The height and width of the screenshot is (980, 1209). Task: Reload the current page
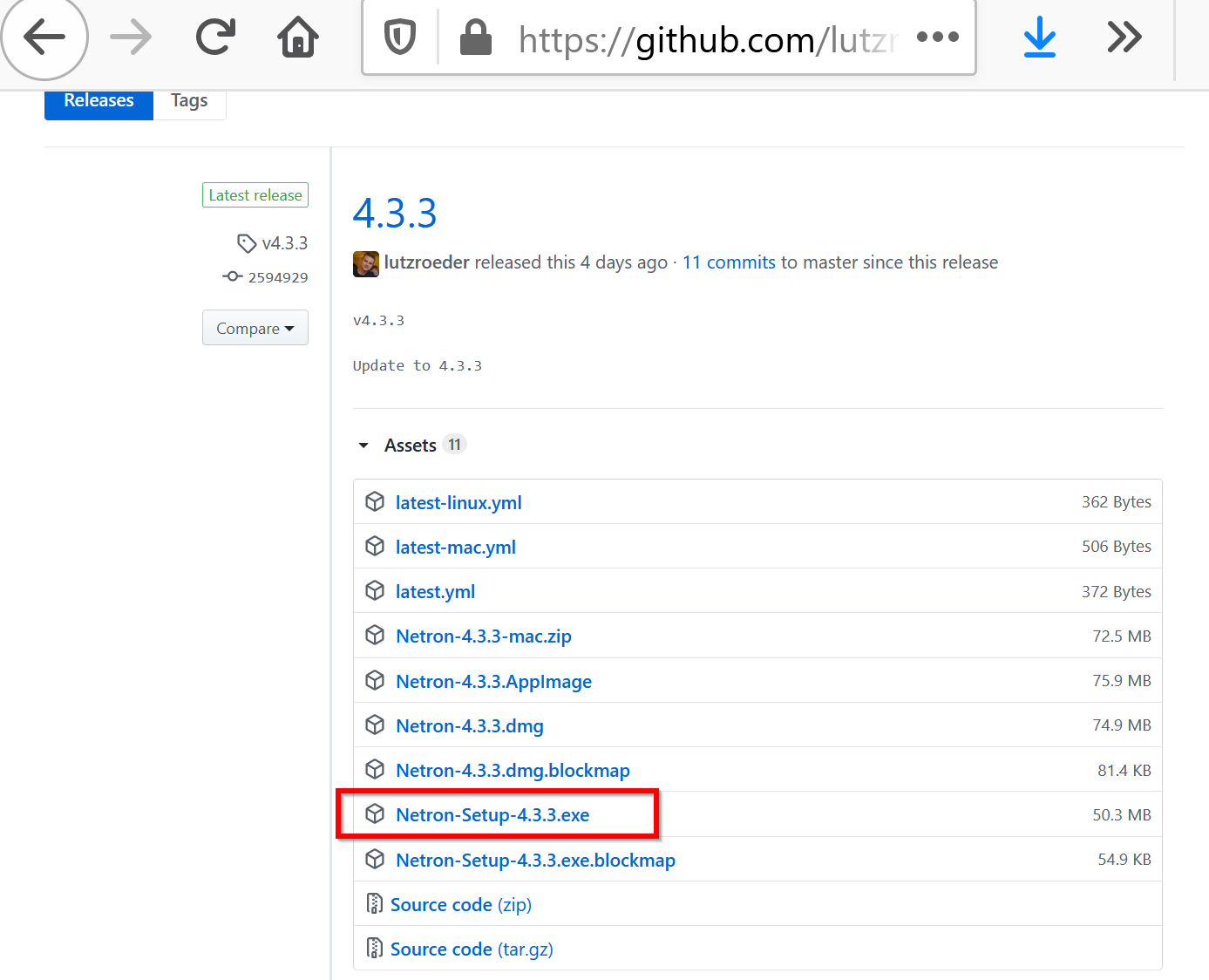coord(215,37)
